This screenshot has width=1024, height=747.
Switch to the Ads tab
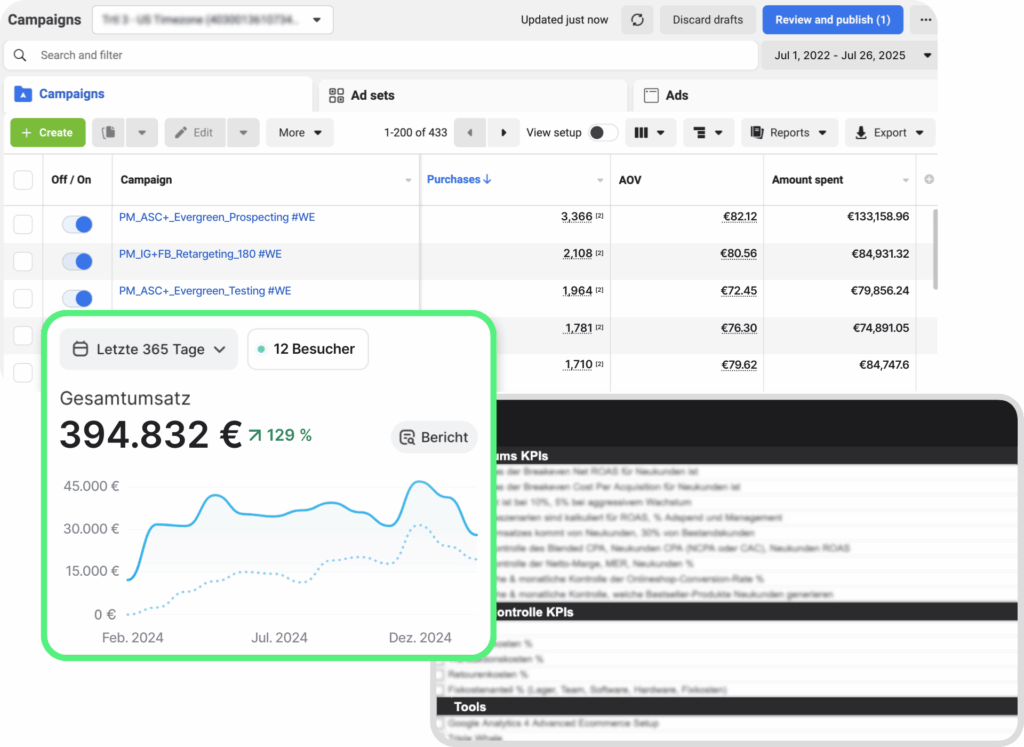pyautogui.click(x=676, y=95)
